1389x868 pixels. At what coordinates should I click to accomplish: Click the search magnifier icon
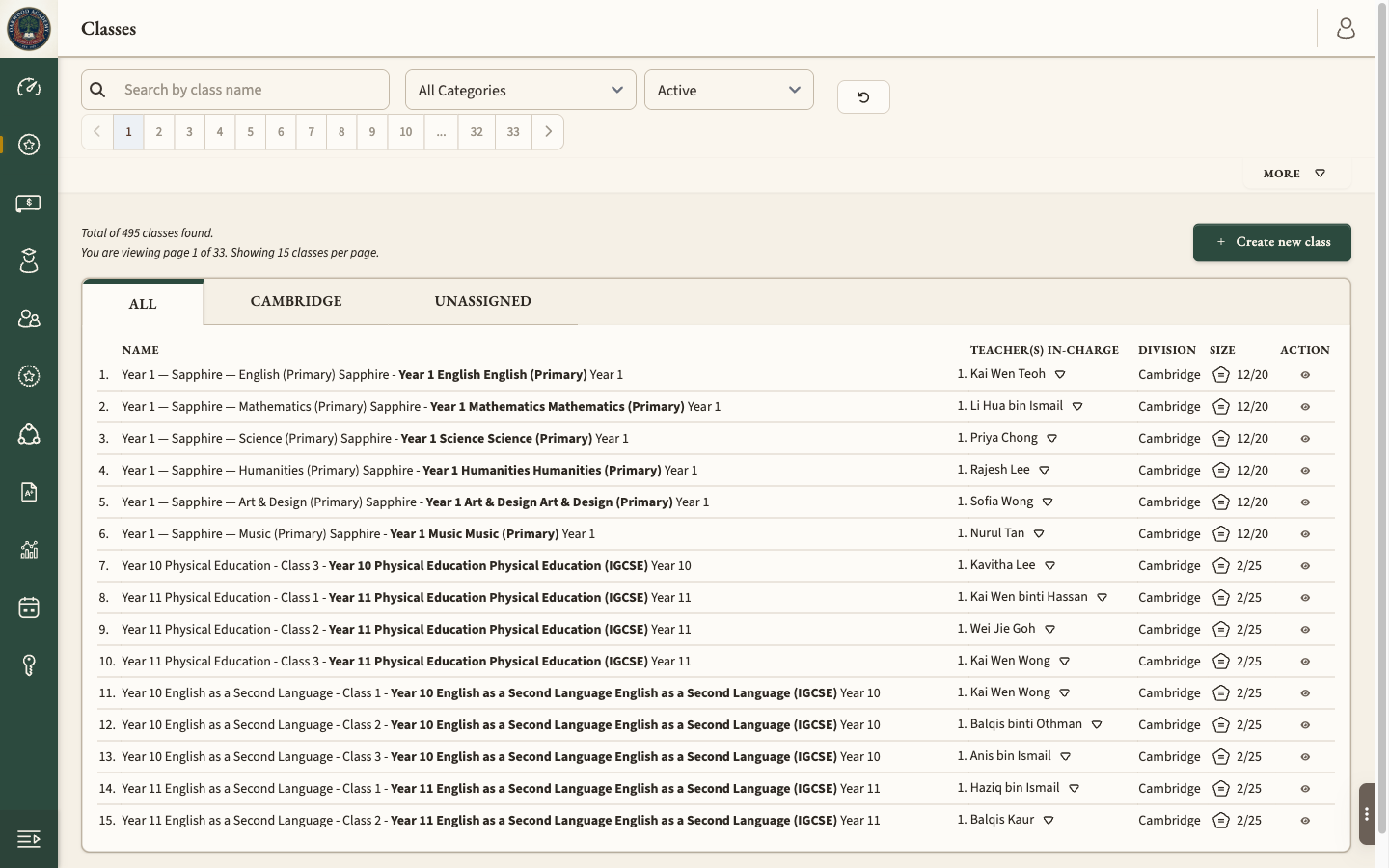coord(97,90)
